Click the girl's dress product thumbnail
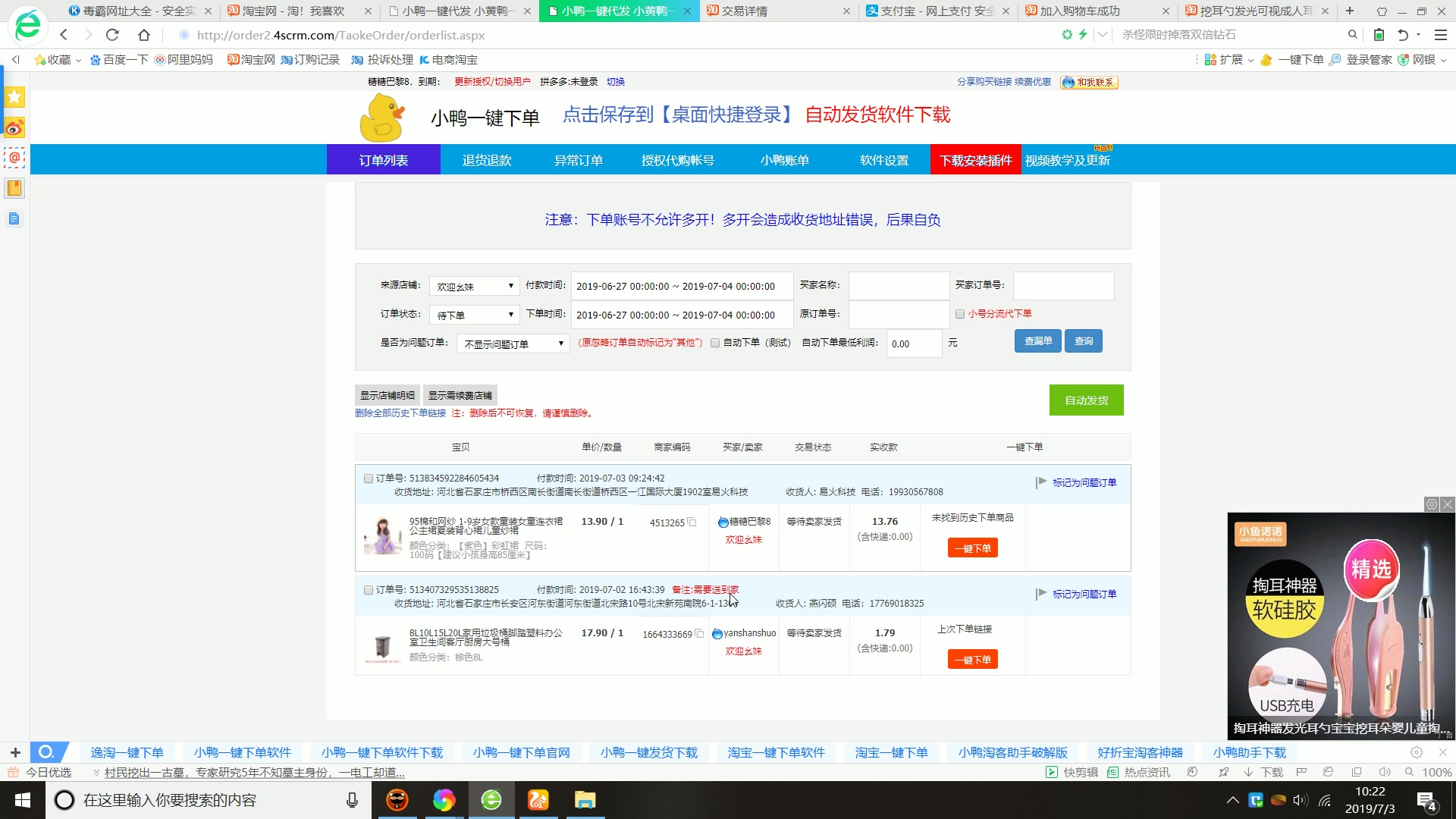This screenshot has width=1456, height=819. 383,535
